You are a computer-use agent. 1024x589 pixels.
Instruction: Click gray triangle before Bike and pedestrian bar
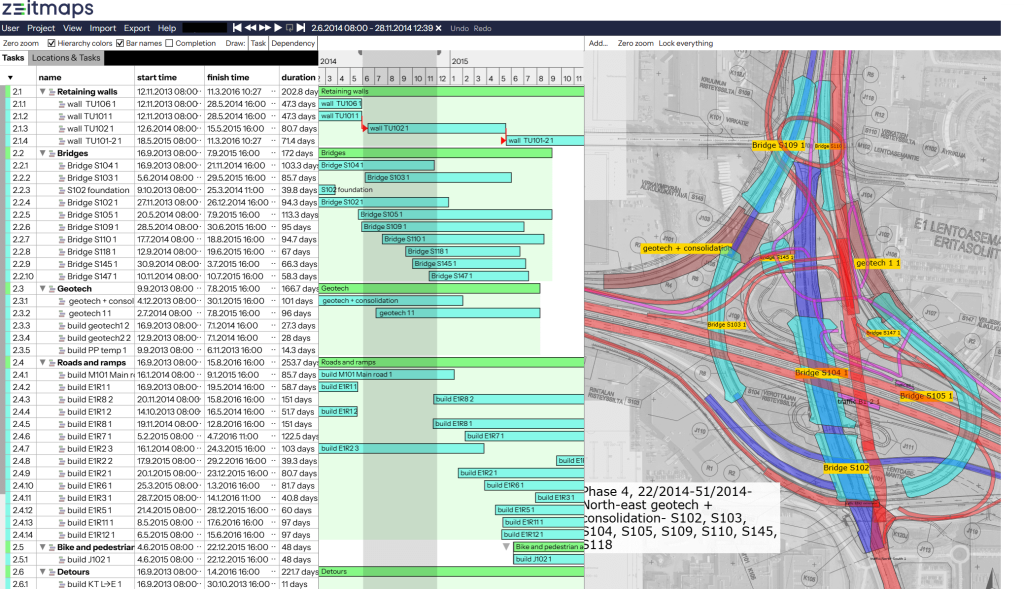[x=506, y=547]
